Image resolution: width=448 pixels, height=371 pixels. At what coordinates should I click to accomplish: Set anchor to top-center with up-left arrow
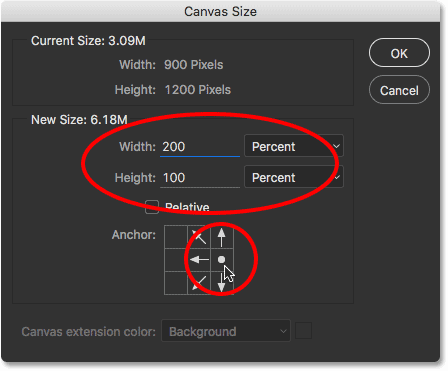click(199, 237)
